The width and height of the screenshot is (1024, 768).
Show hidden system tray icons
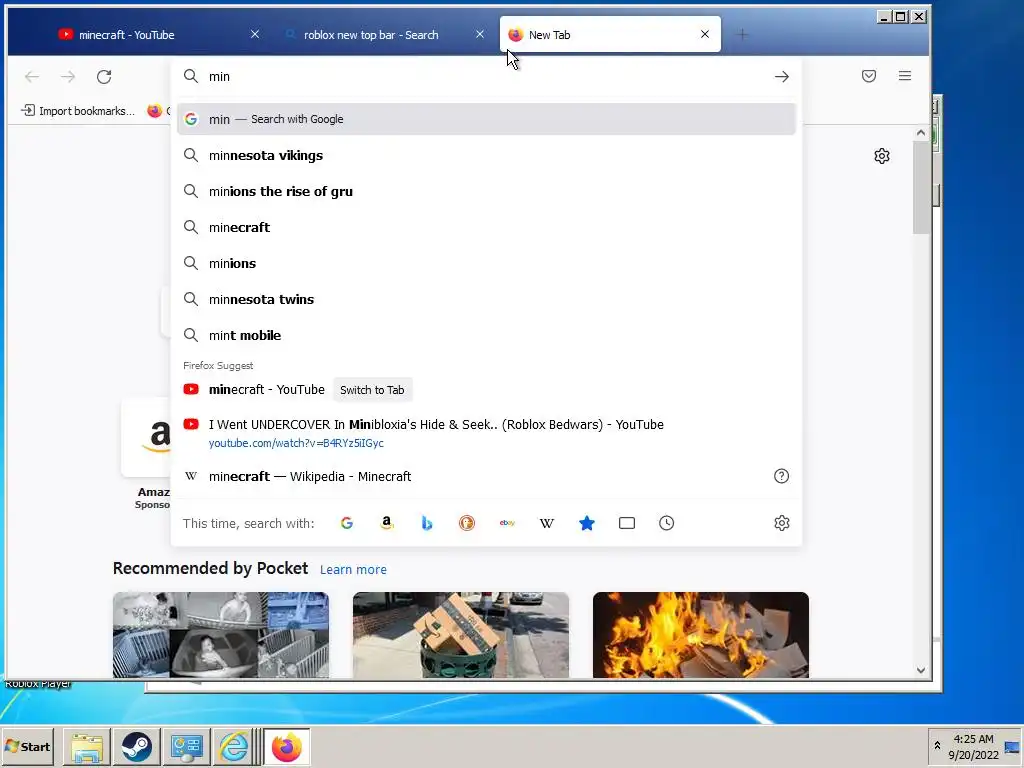pos(937,746)
